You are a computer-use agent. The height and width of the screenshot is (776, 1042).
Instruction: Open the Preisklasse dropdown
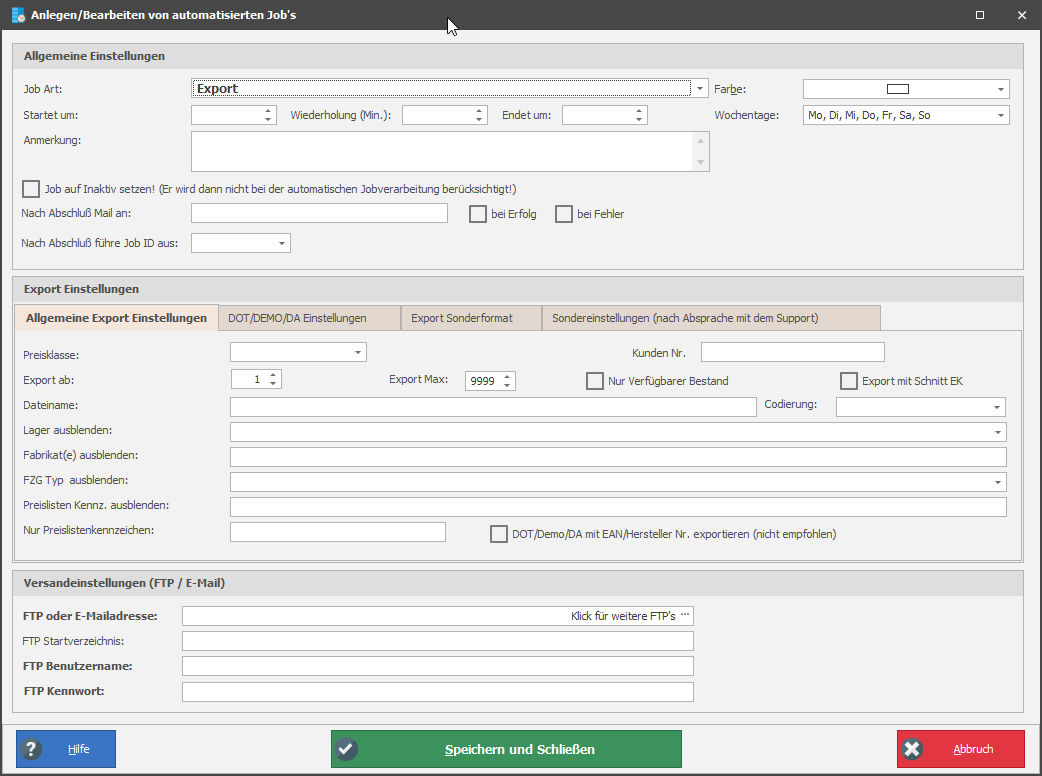358,352
